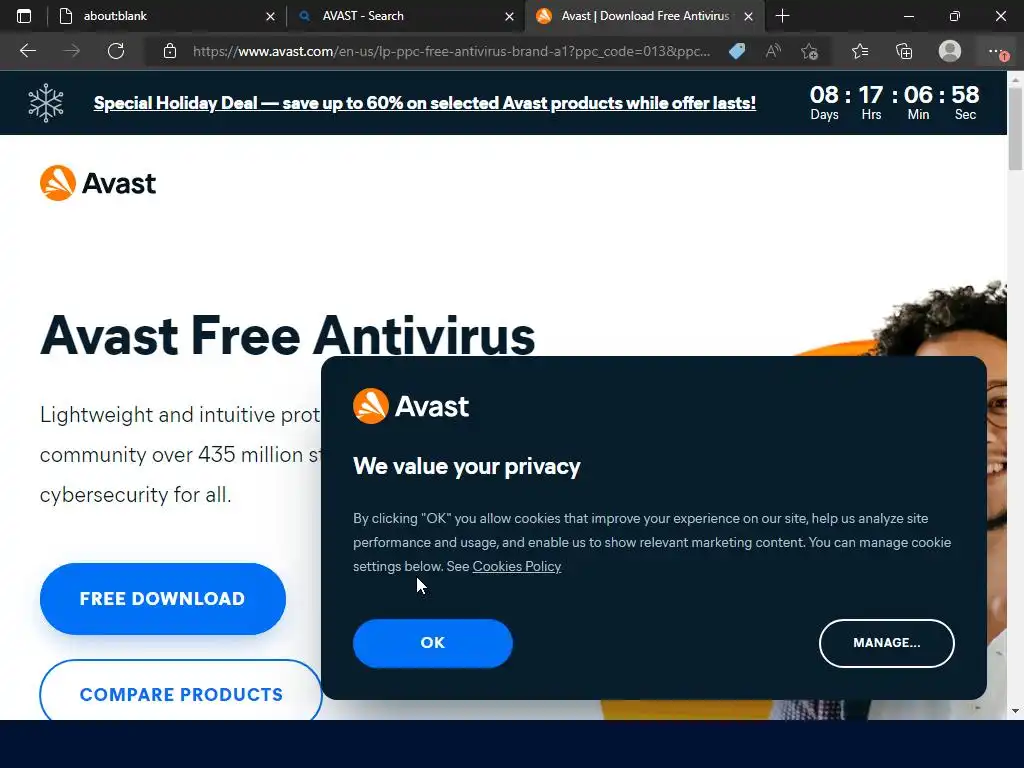Switch to the about:blank tab

(x=115, y=16)
